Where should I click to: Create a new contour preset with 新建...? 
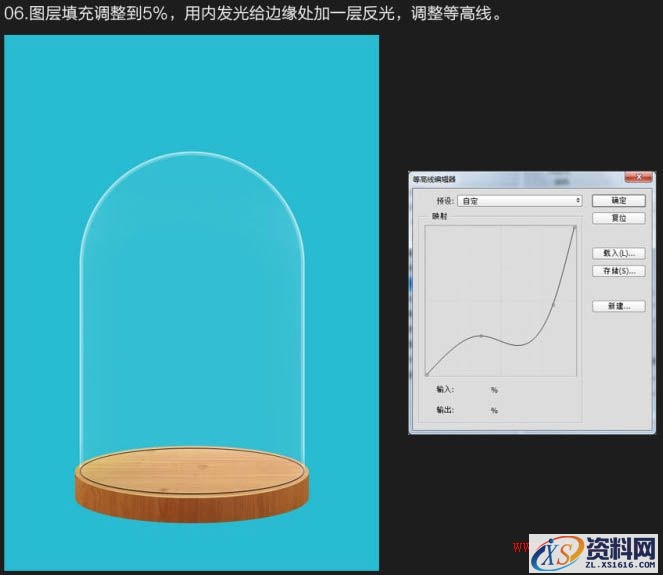click(619, 306)
